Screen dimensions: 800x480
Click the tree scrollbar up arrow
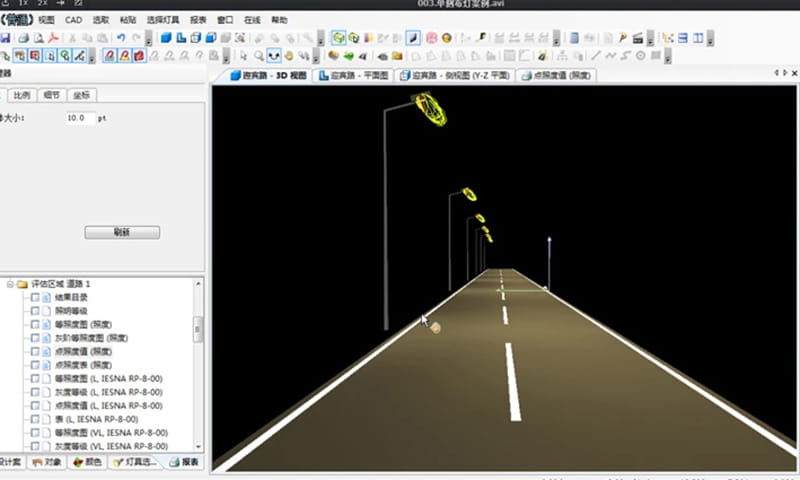click(x=198, y=283)
